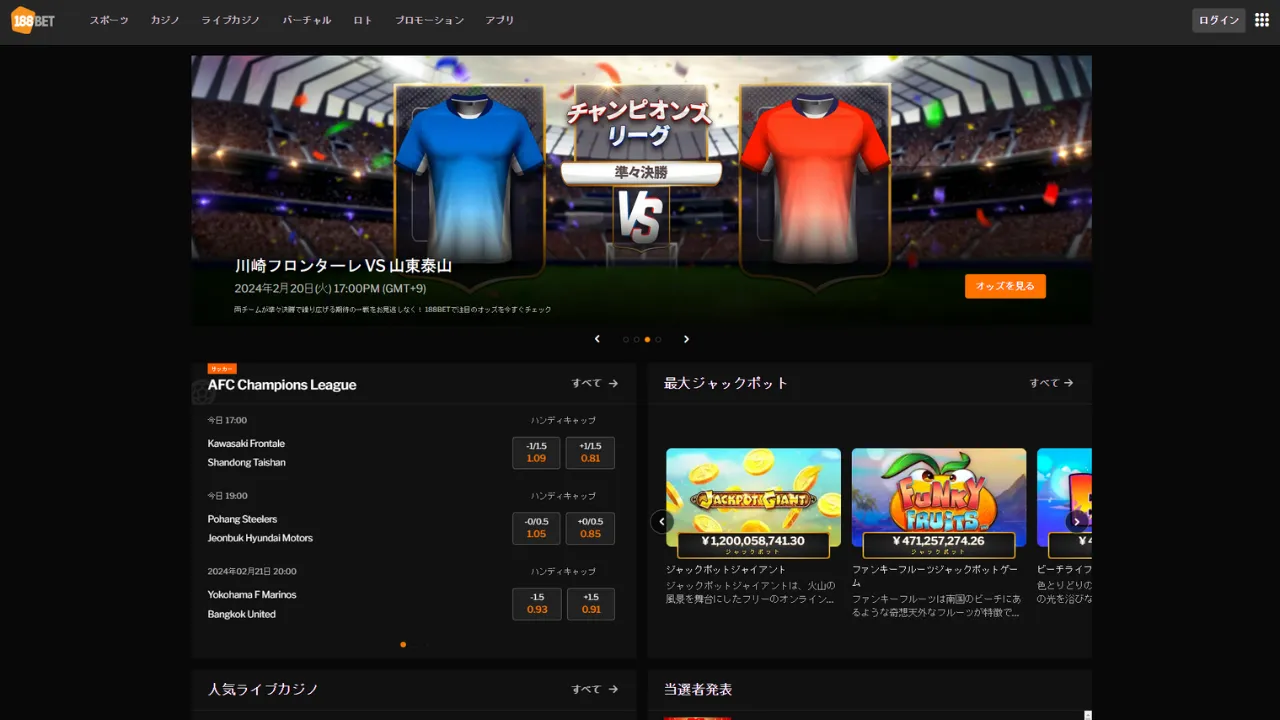Select the second banner carousel dot
This screenshot has width=1280, height=720.
[636, 339]
